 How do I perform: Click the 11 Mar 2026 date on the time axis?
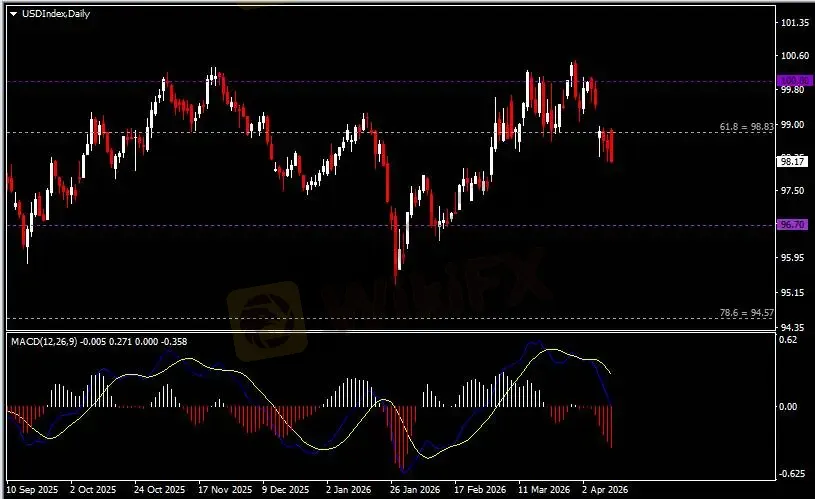tap(542, 491)
